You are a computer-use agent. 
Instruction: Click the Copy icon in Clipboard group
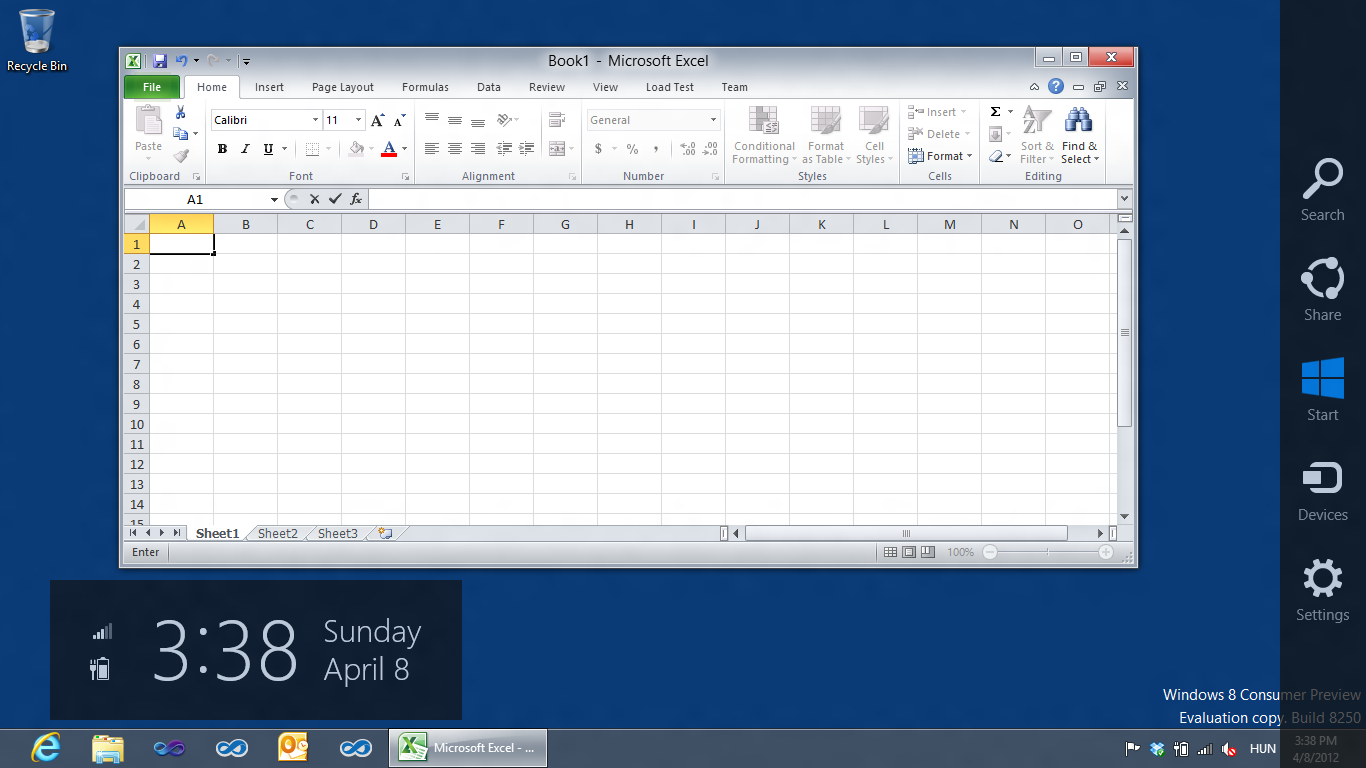coord(181,134)
